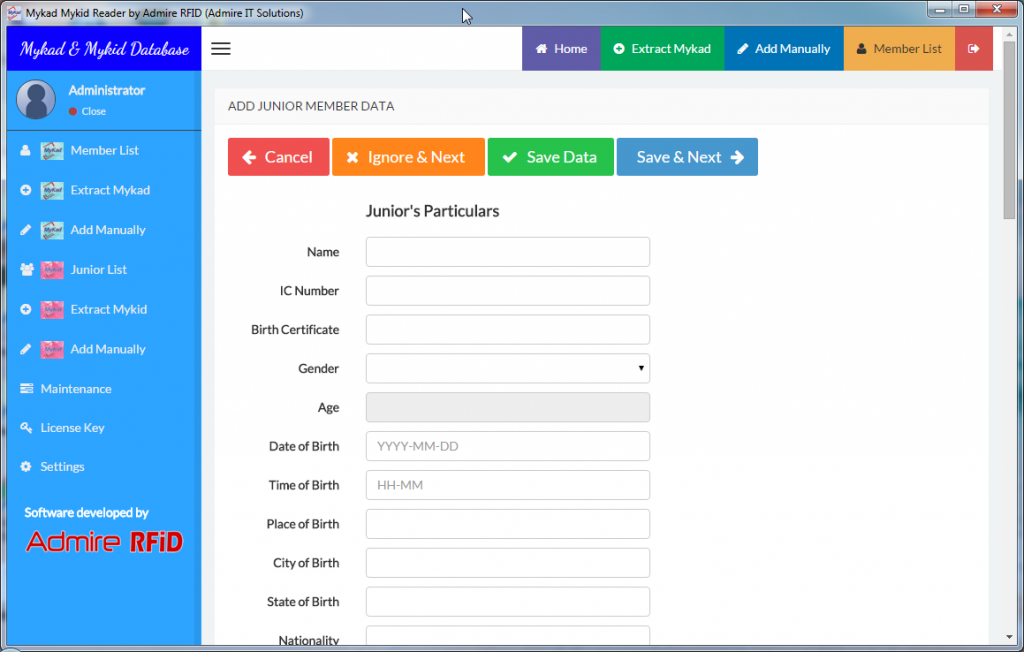
Task: Open Member List from top navigation
Action: tap(898, 49)
